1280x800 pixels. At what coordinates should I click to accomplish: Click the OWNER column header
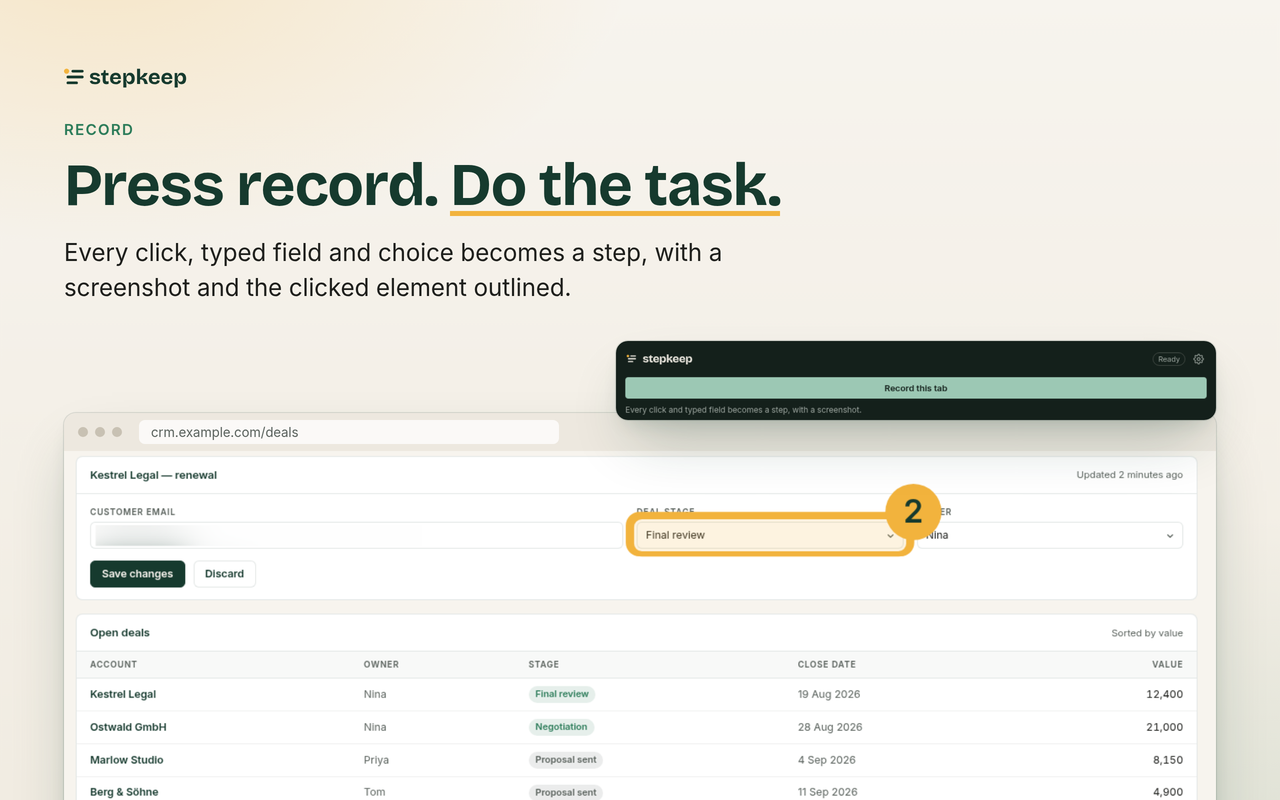[381, 664]
